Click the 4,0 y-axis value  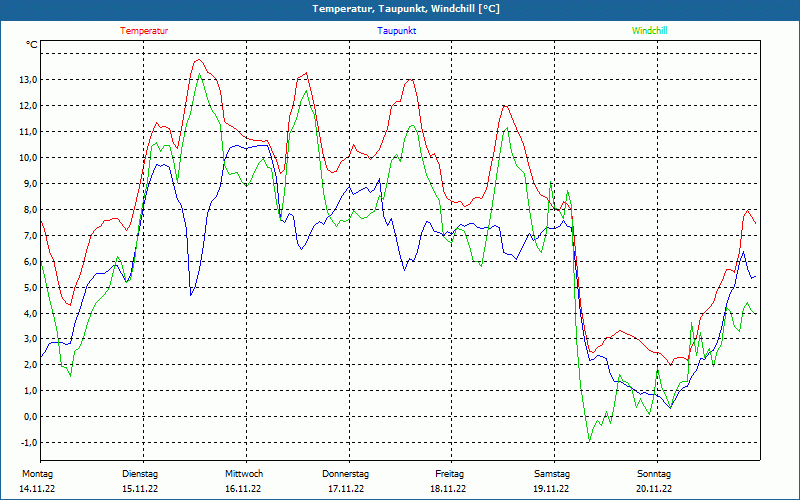coord(30,314)
